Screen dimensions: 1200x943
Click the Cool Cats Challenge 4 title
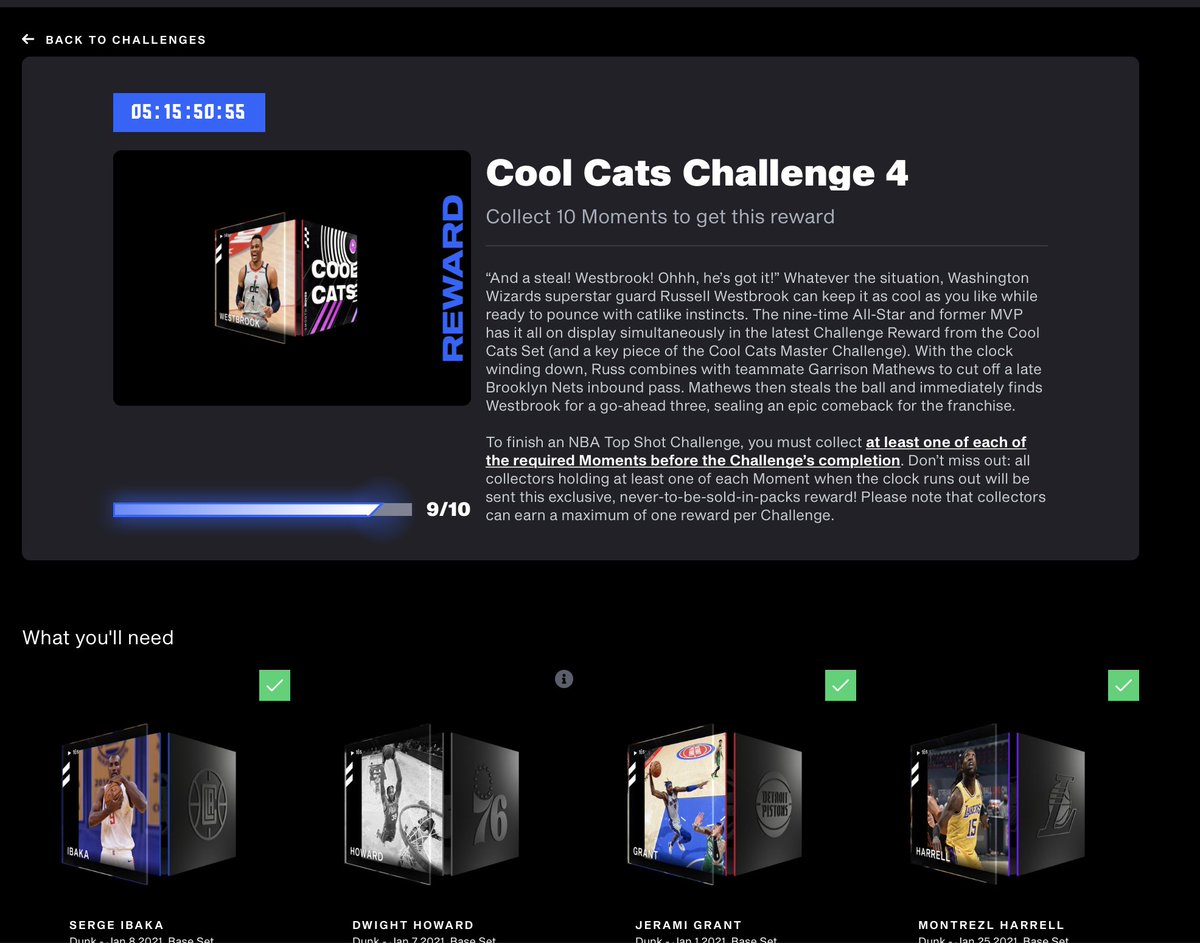click(697, 173)
